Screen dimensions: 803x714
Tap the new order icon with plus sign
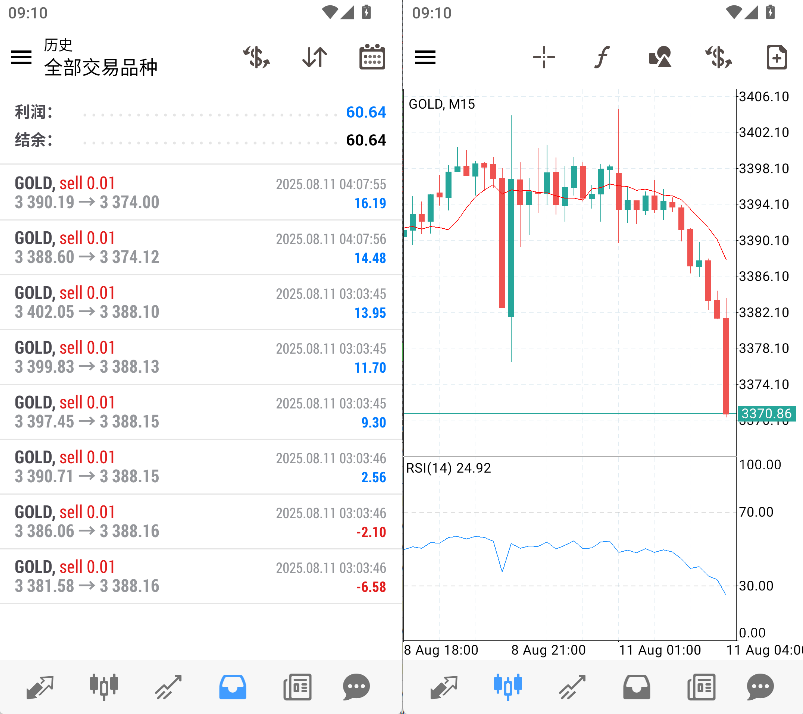[x=776, y=57]
